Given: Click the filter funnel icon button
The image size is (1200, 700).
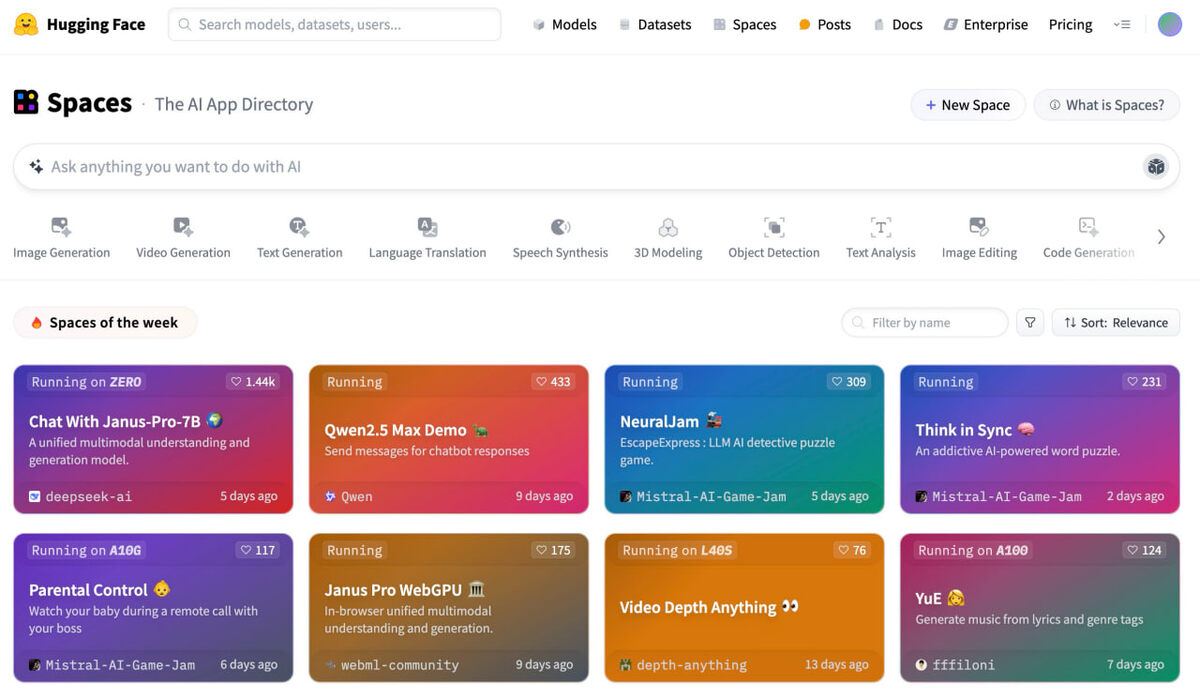Looking at the screenshot, I should tap(1030, 322).
